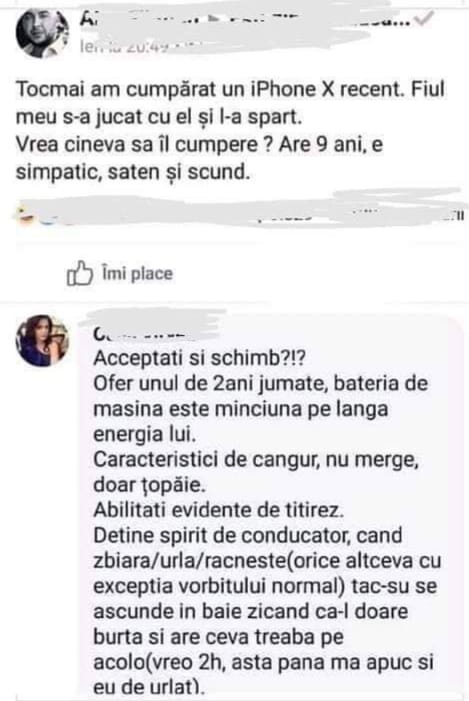469x701 pixels.
Task: Click the blue reaction icon beside laughing emoji
Action: point(47,219)
